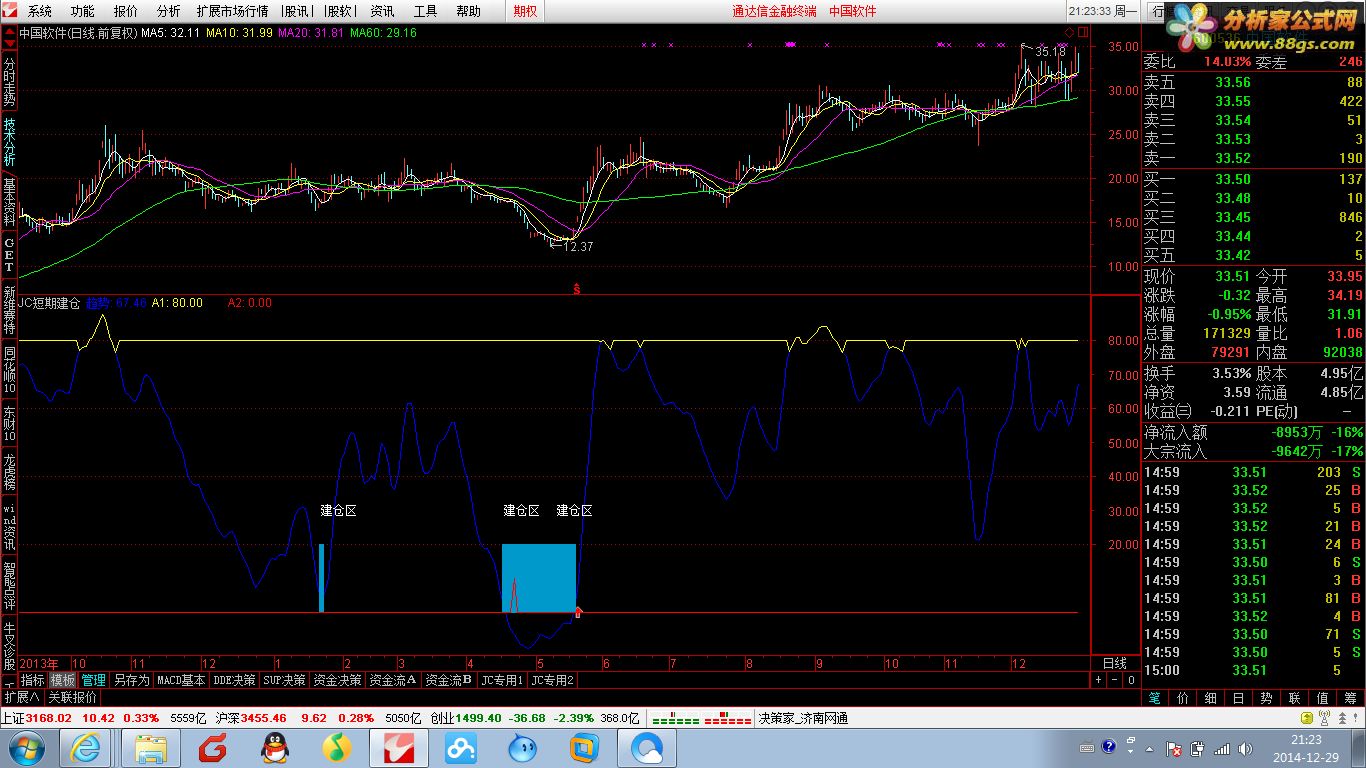Image resolution: width=1366 pixels, height=768 pixels.
Task: Select the 资金决策 template tab
Action: click(338, 680)
